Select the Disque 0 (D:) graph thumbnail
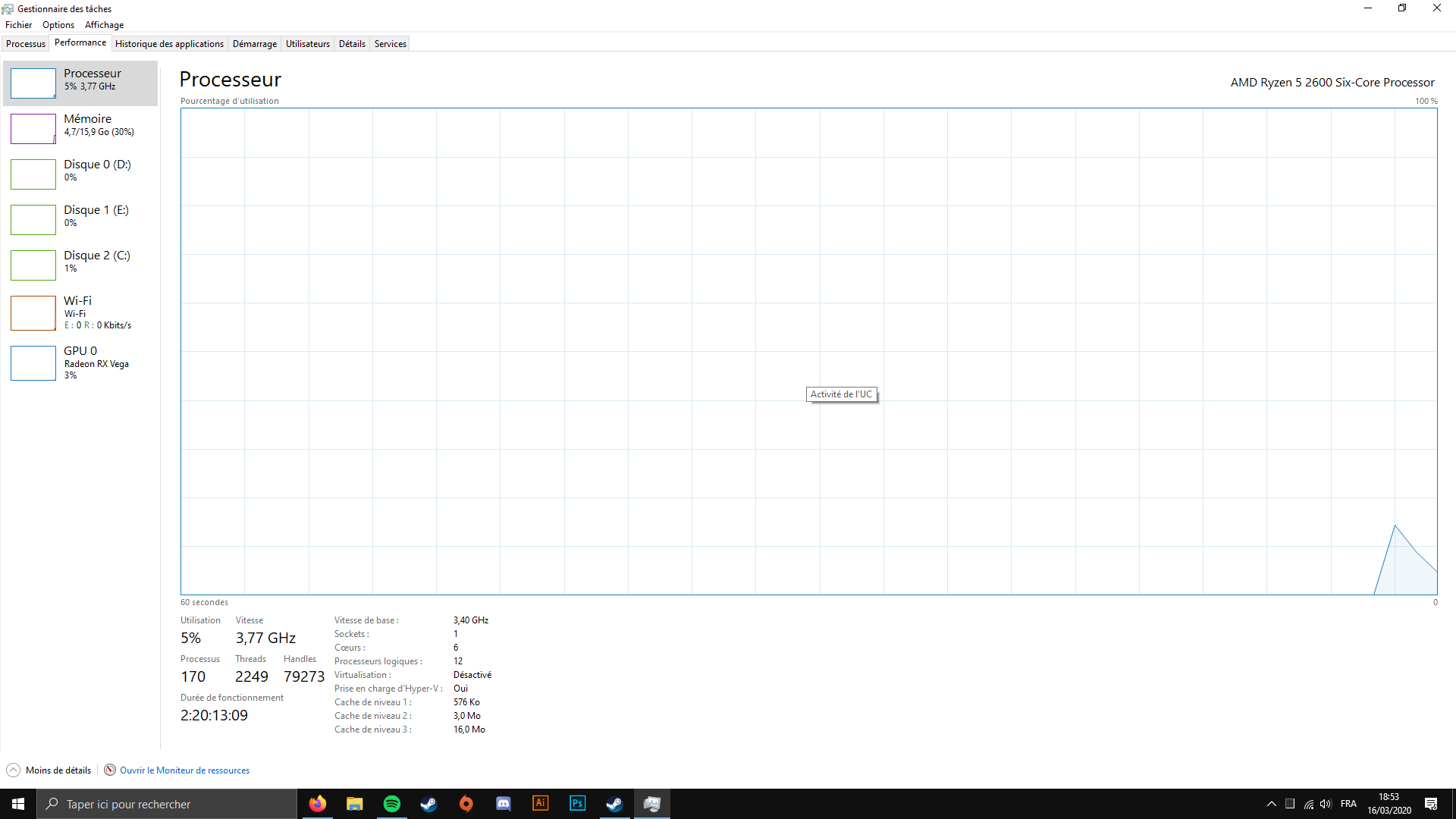 tap(33, 174)
